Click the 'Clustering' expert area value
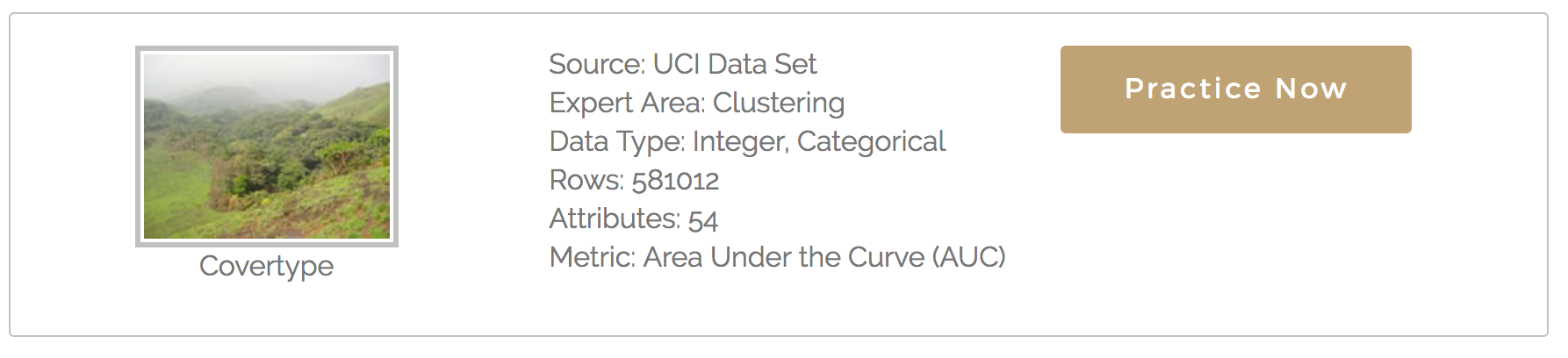 [x=778, y=103]
